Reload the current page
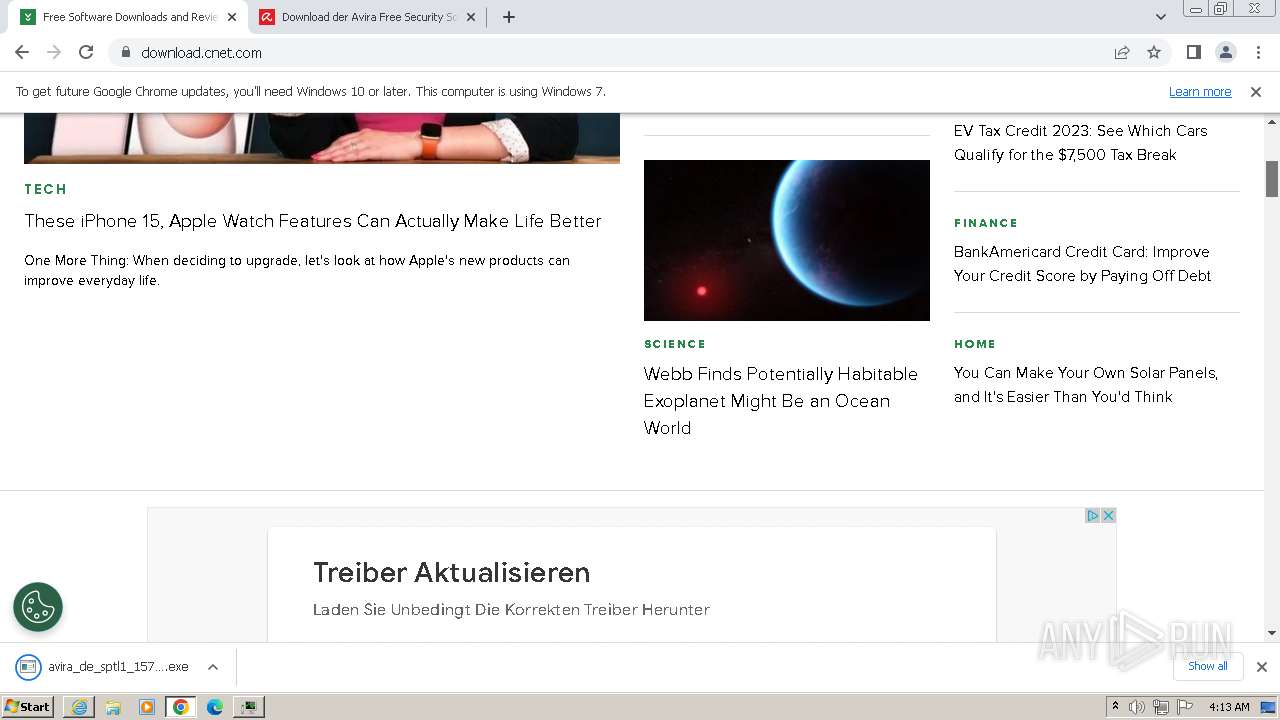 point(86,52)
